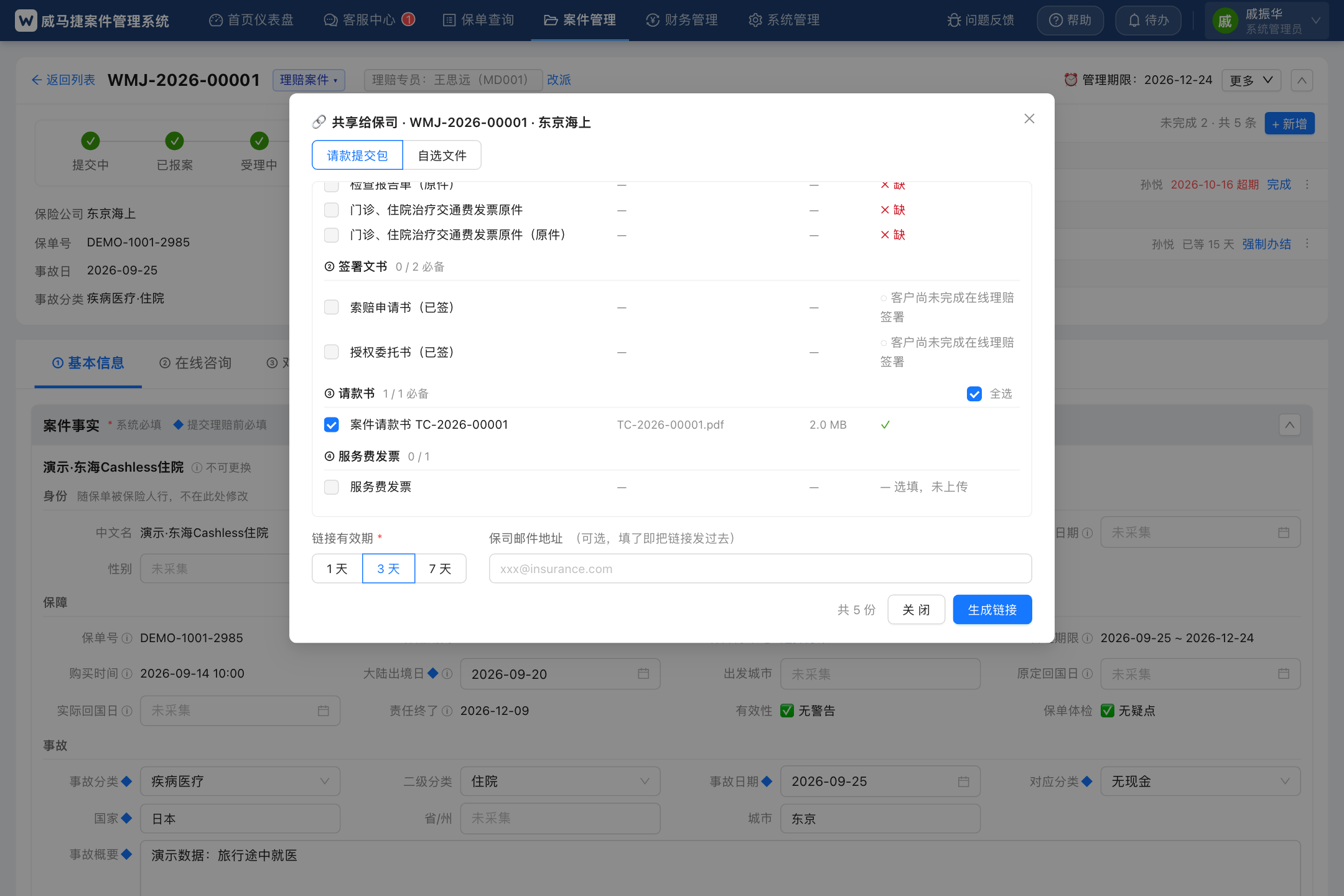Viewport: 1344px width, 896px height.
Task: Click the 城市 input showing 东京
Action: [880, 819]
